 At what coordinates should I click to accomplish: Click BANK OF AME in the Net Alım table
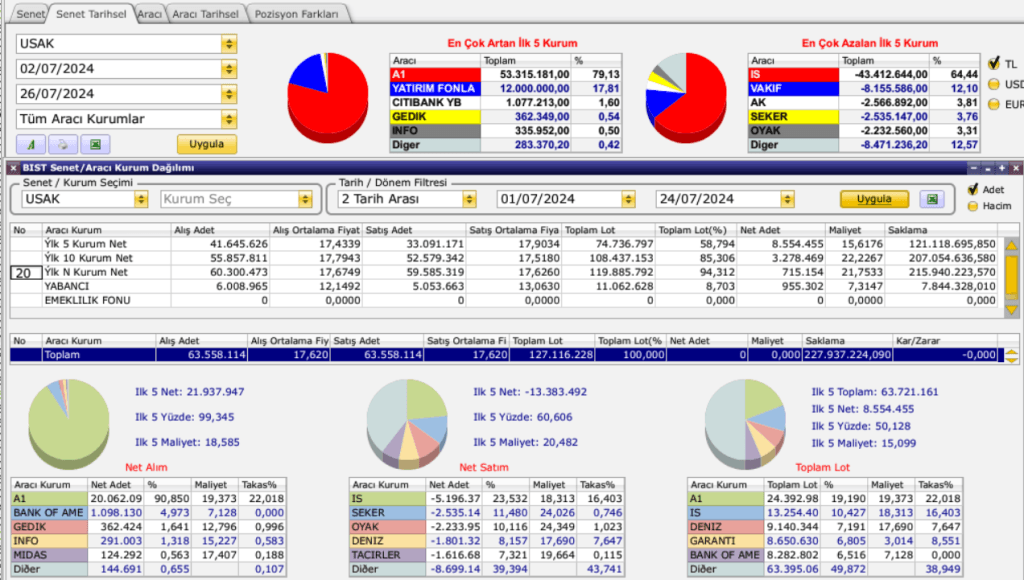[x=49, y=513]
